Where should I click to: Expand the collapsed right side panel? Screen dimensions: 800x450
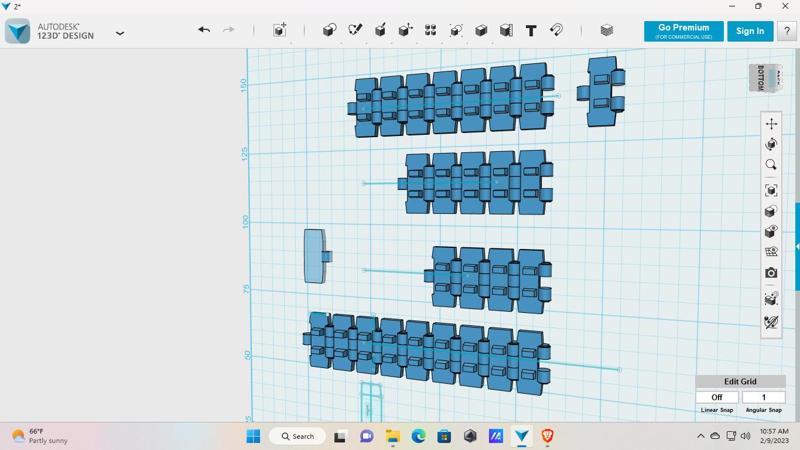797,246
